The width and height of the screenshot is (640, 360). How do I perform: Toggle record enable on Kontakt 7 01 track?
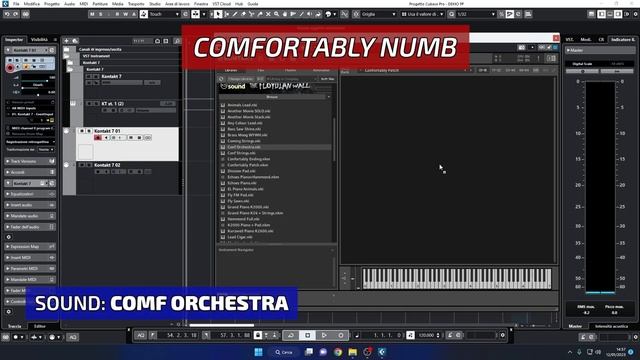point(98,138)
